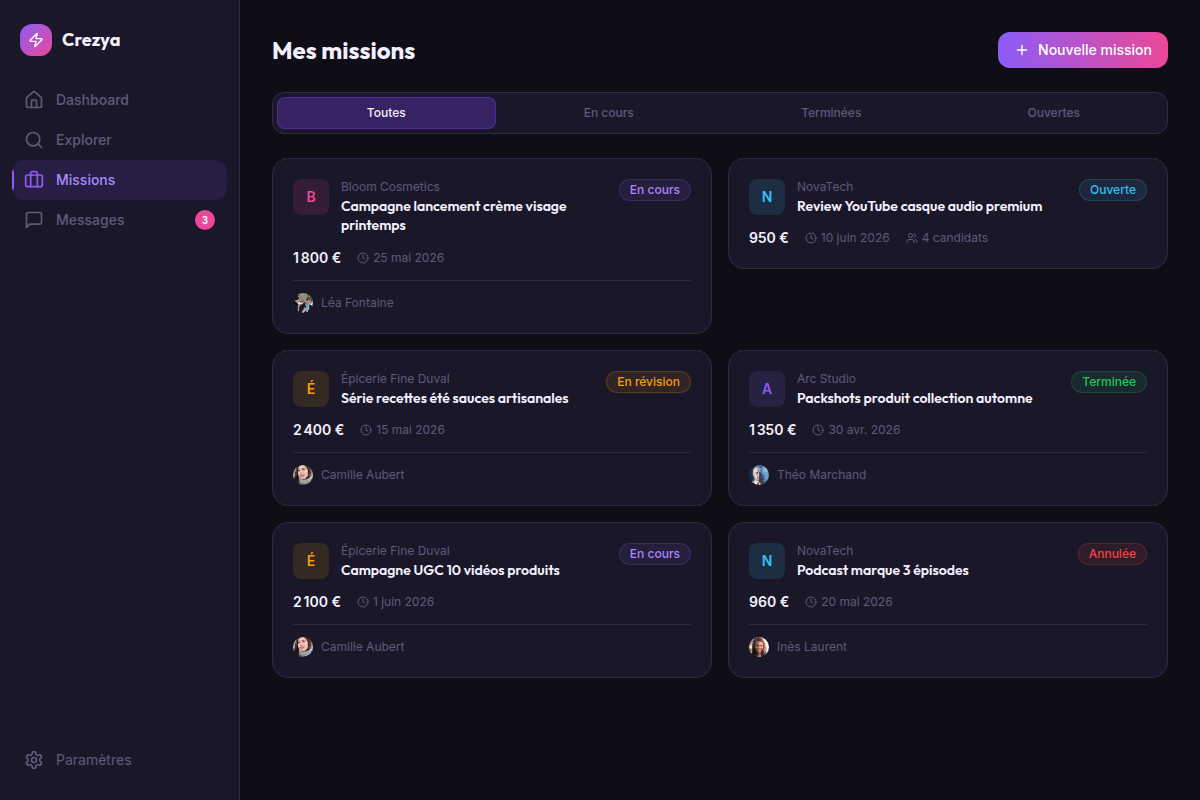Viewport: 1200px width, 800px height.
Task: Switch to the Ouvertes tab
Action: pos(1053,113)
